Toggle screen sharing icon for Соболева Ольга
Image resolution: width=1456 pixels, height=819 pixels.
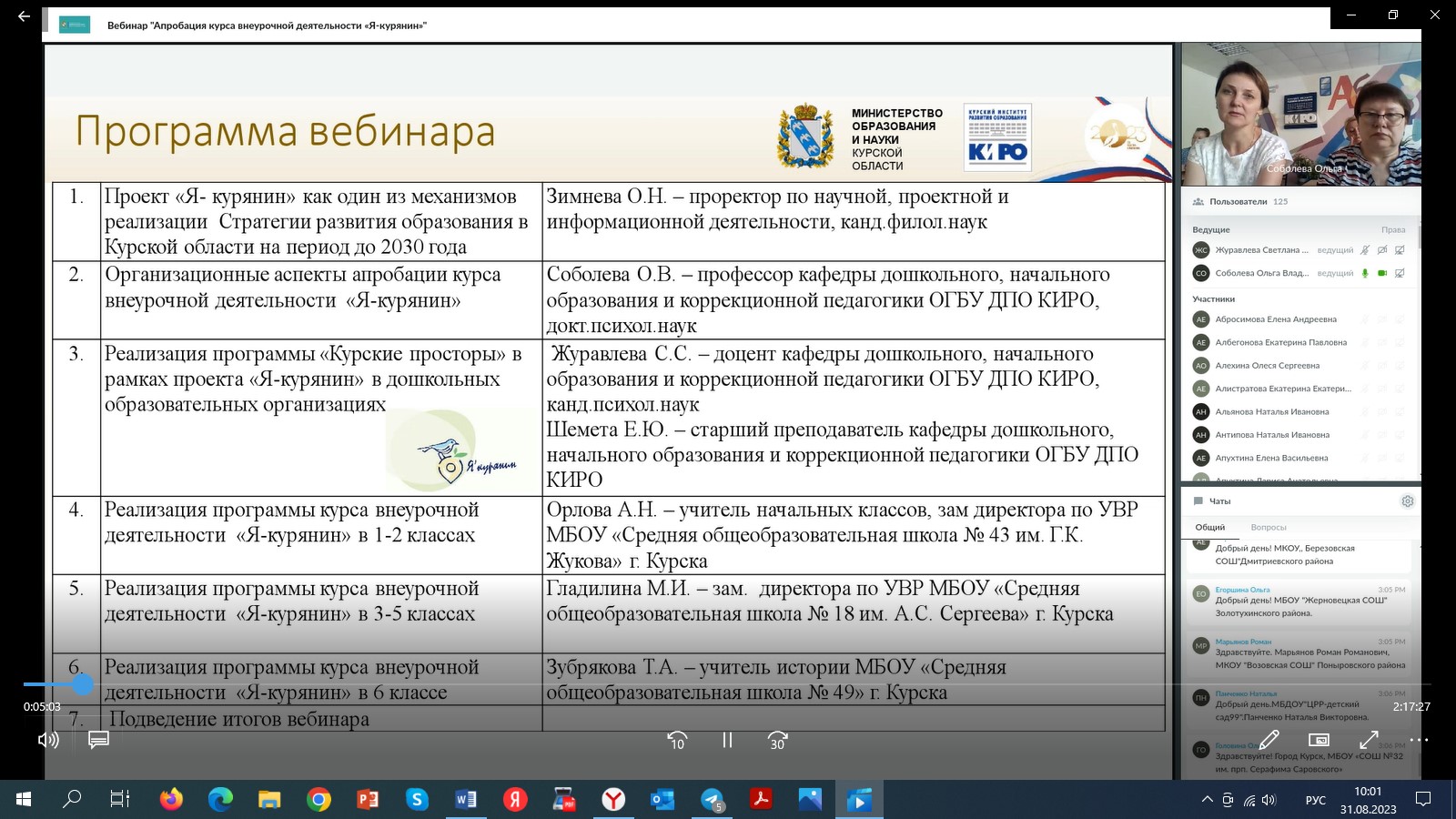click(1400, 273)
